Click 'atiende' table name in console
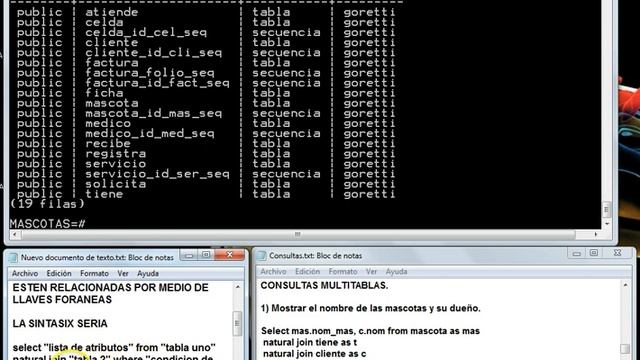The width and height of the screenshot is (640, 360). [x=111, y=12]
